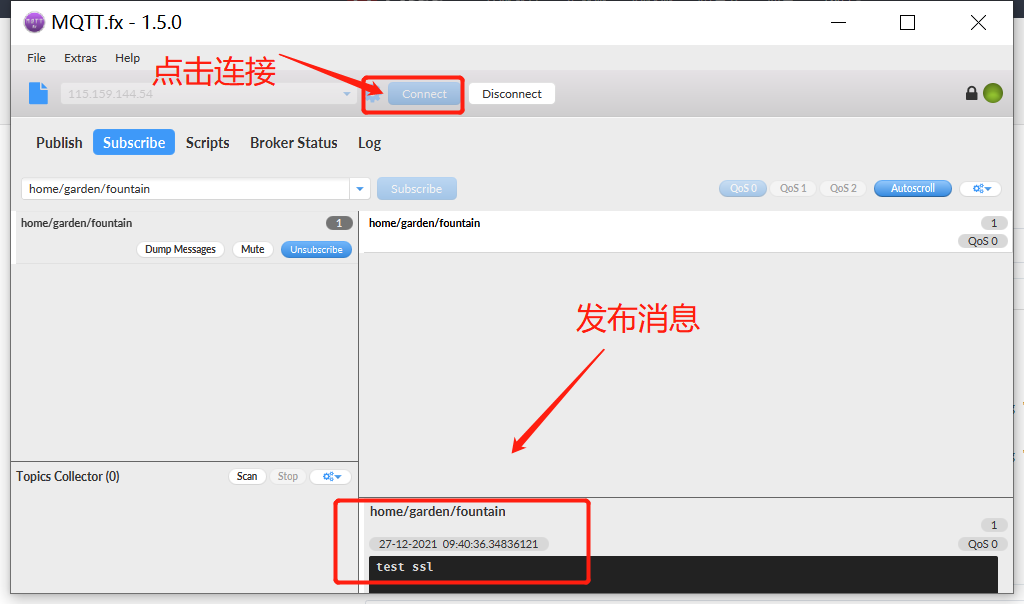Click QoS 0 badge on received message row
Viewport: 1024px width, 604px height.
(982, 241)
